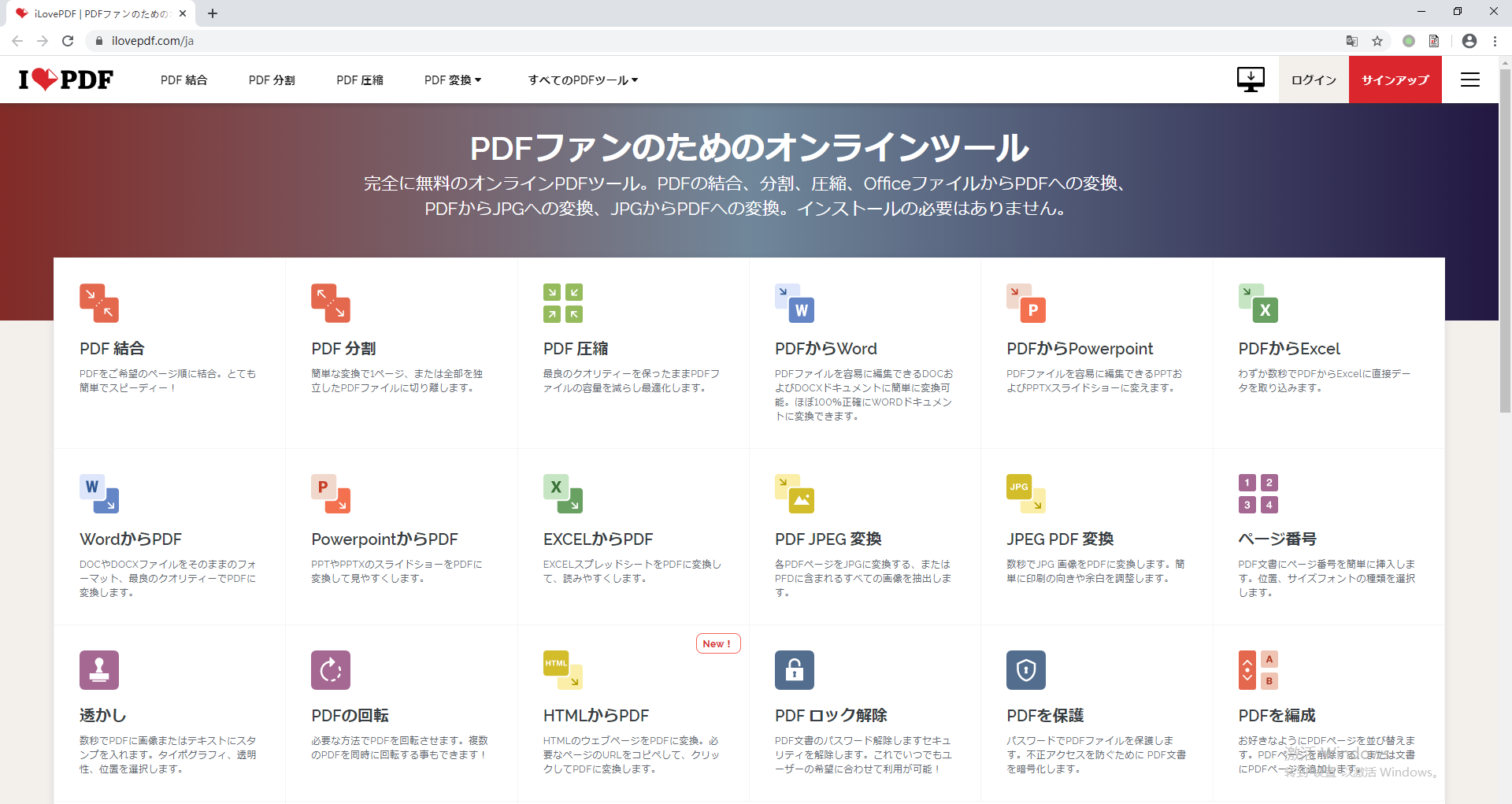
Task: Click the PDF 結合 merge tool icon
Action: pos(99,303)
